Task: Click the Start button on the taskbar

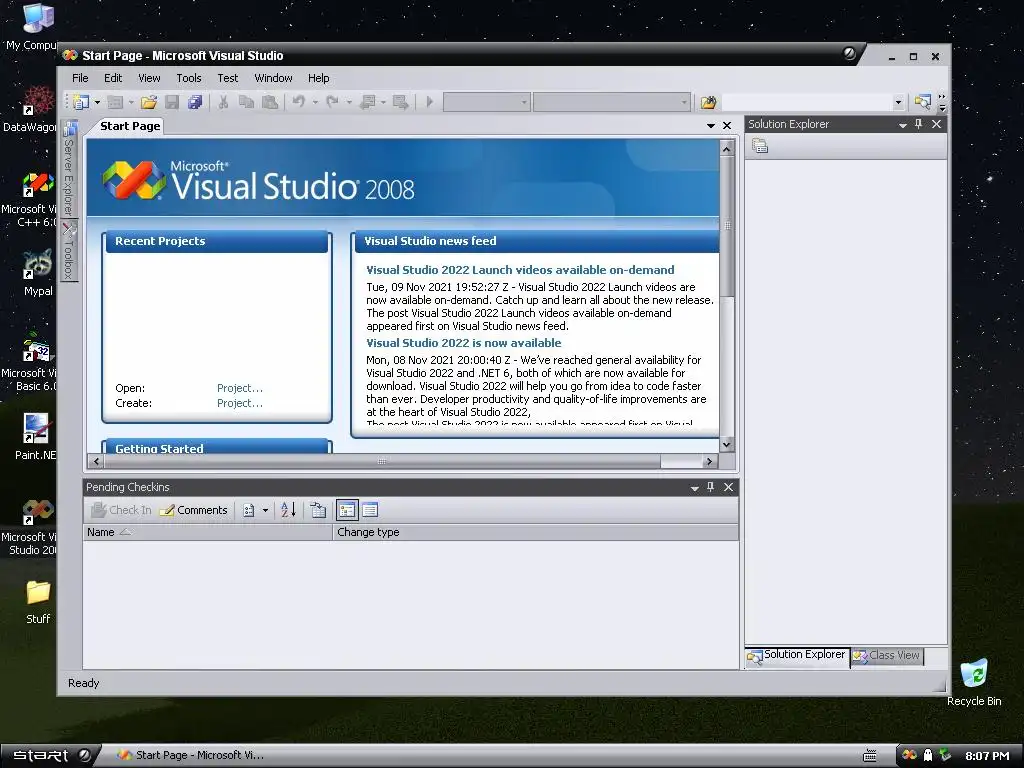Action: click(51, 756)
